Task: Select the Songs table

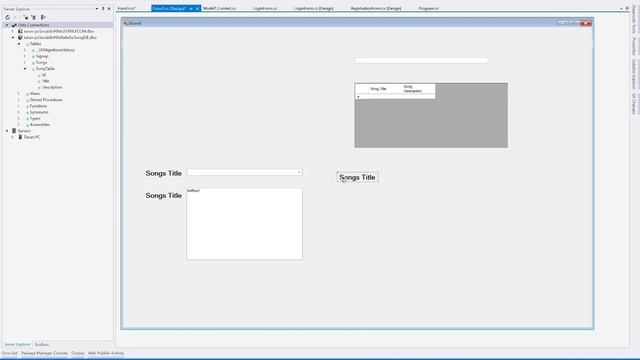Action: coord(41,62)
